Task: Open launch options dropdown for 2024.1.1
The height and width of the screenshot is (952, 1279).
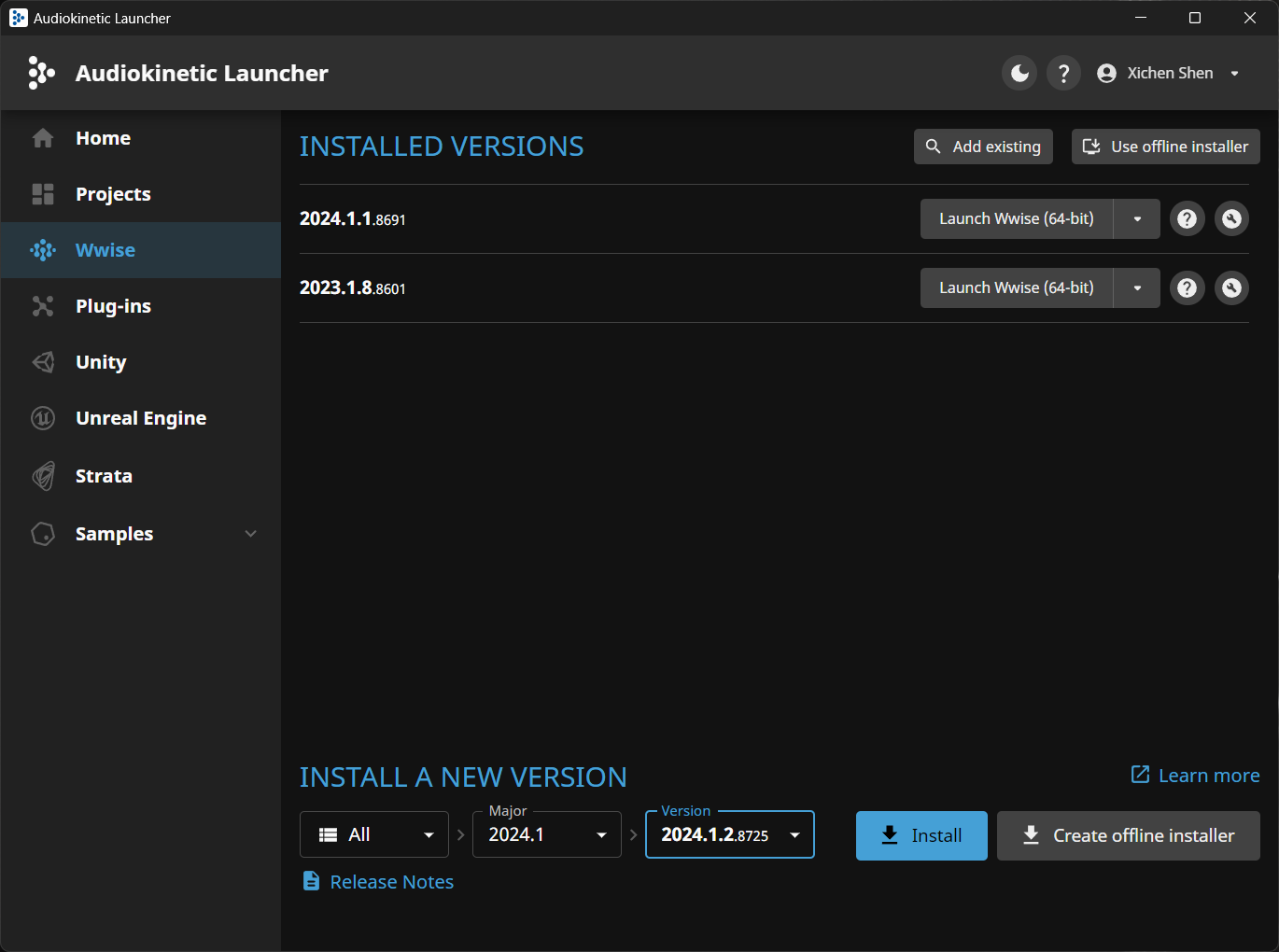Action: (1137, 218)
